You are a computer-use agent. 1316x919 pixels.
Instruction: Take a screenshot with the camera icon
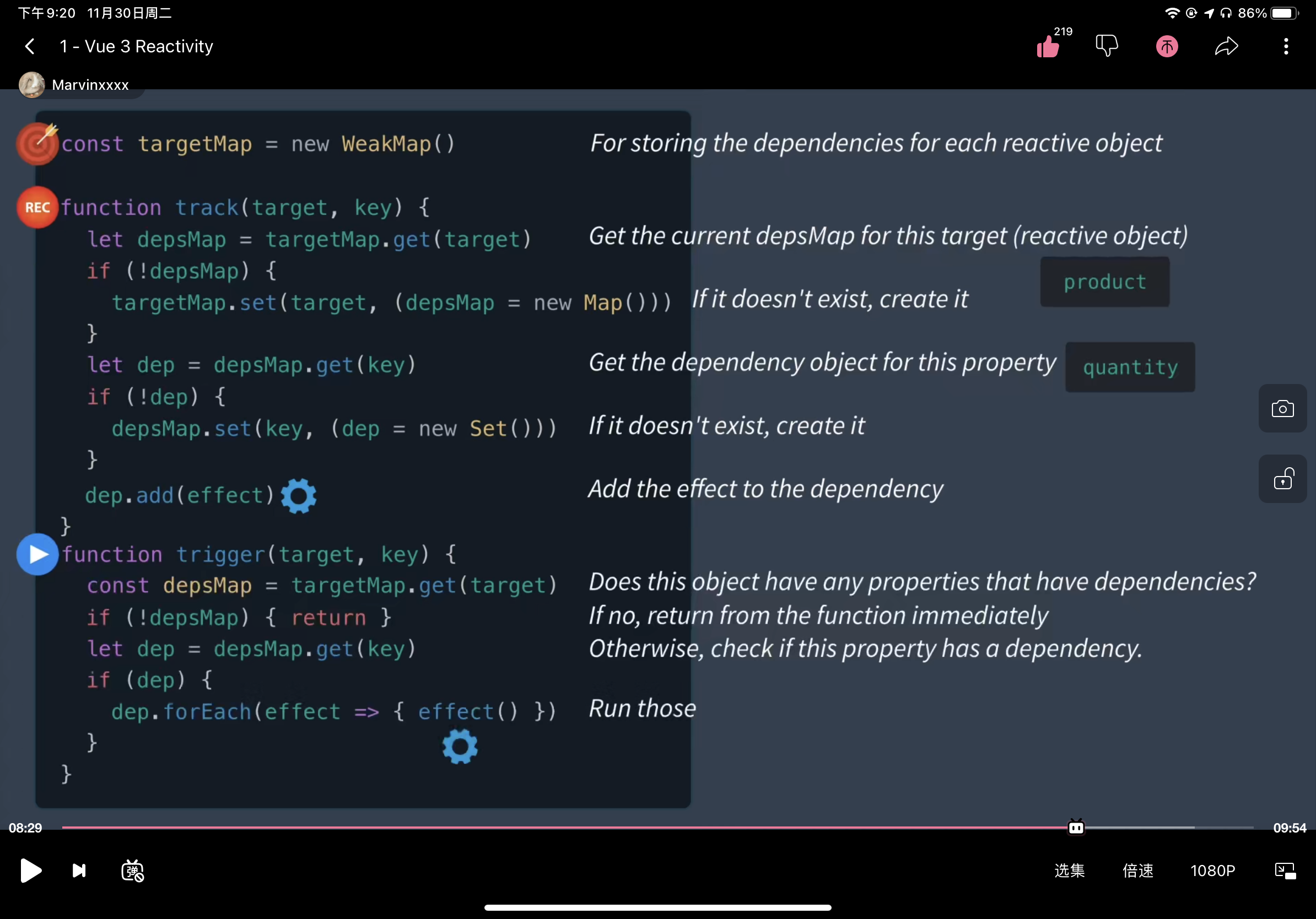click(1282, 408)
